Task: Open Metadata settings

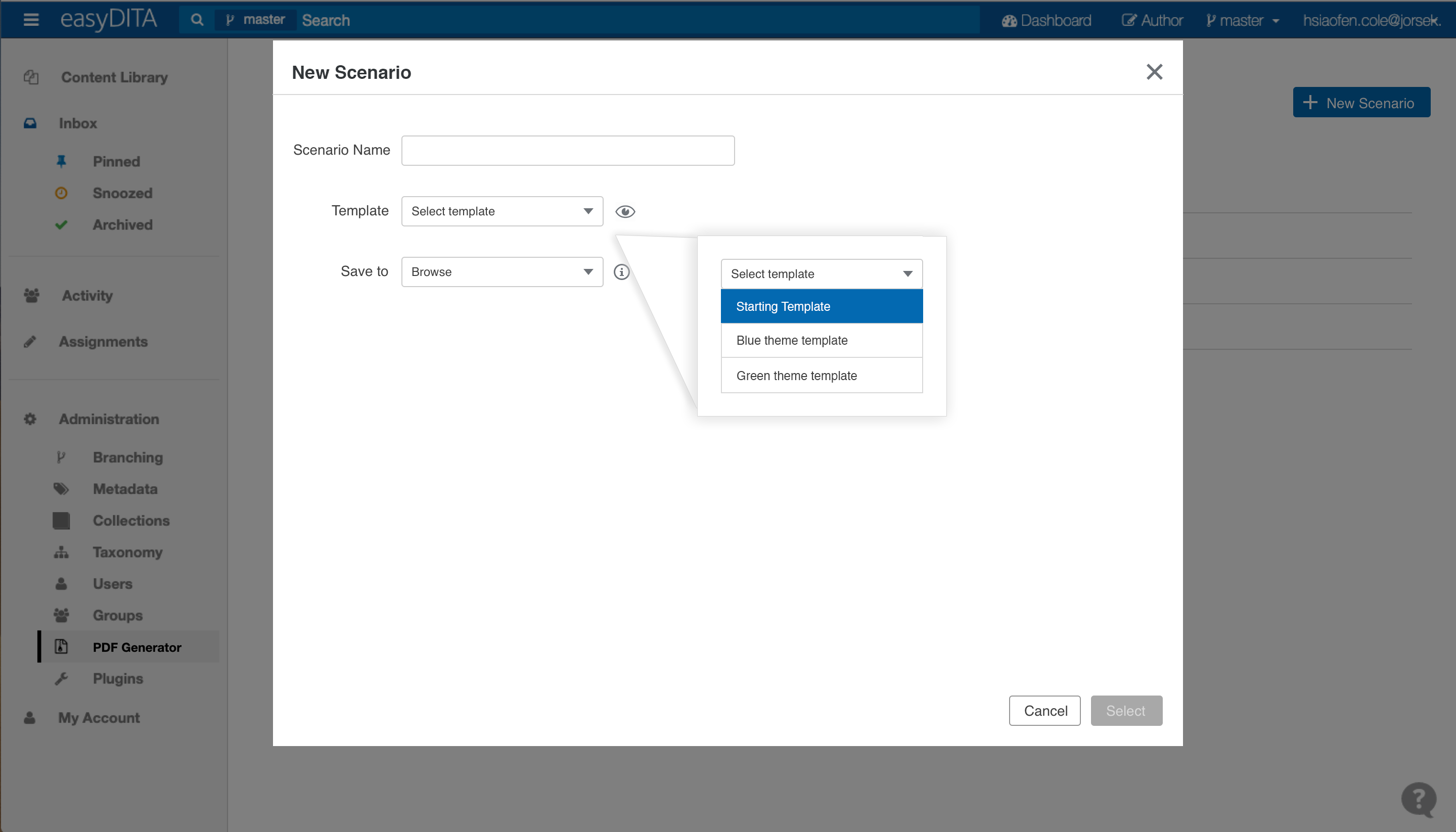Action: click(x=125, y=489)
